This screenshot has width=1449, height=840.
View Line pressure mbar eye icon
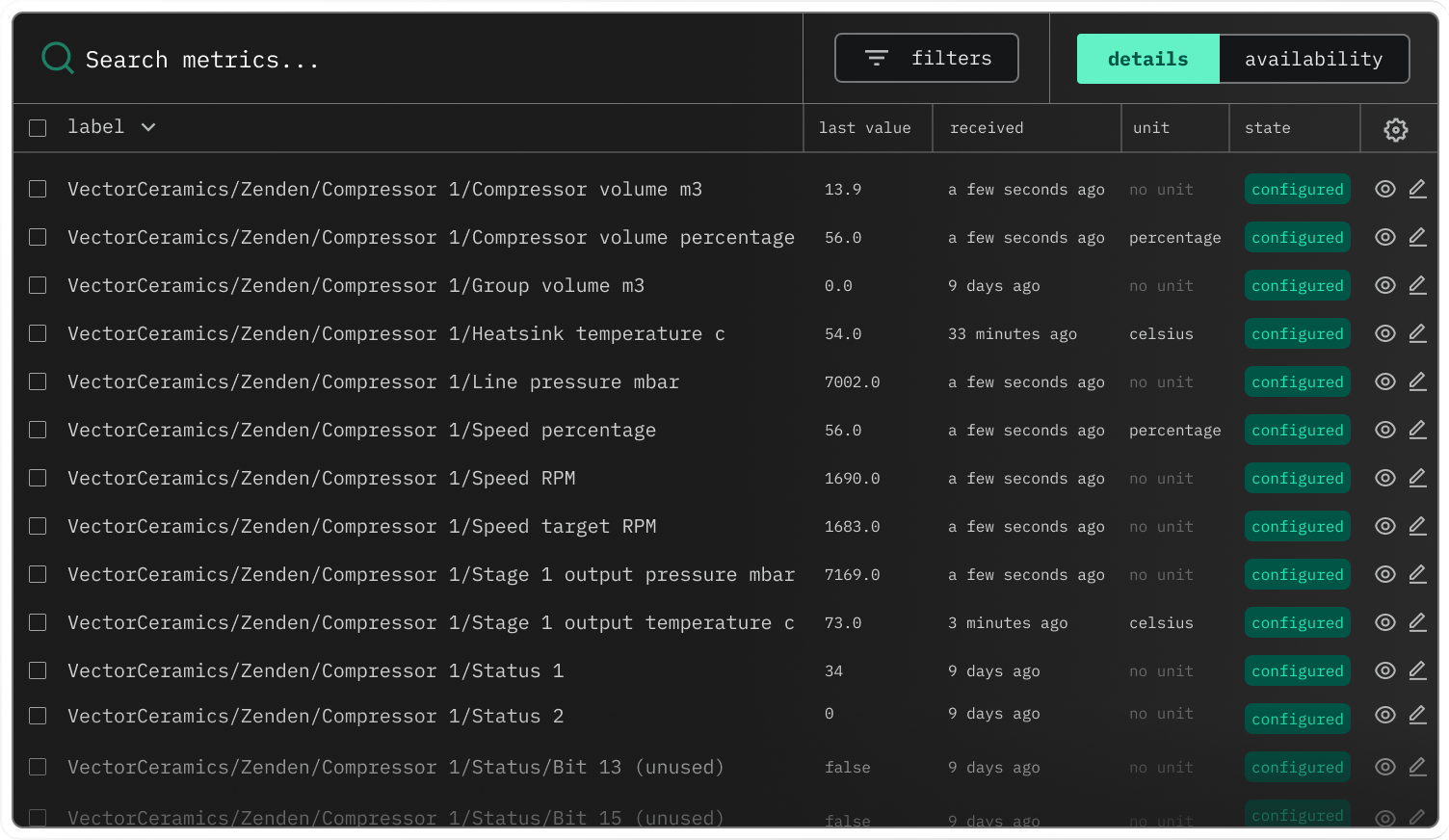[x=1385, y=381]
